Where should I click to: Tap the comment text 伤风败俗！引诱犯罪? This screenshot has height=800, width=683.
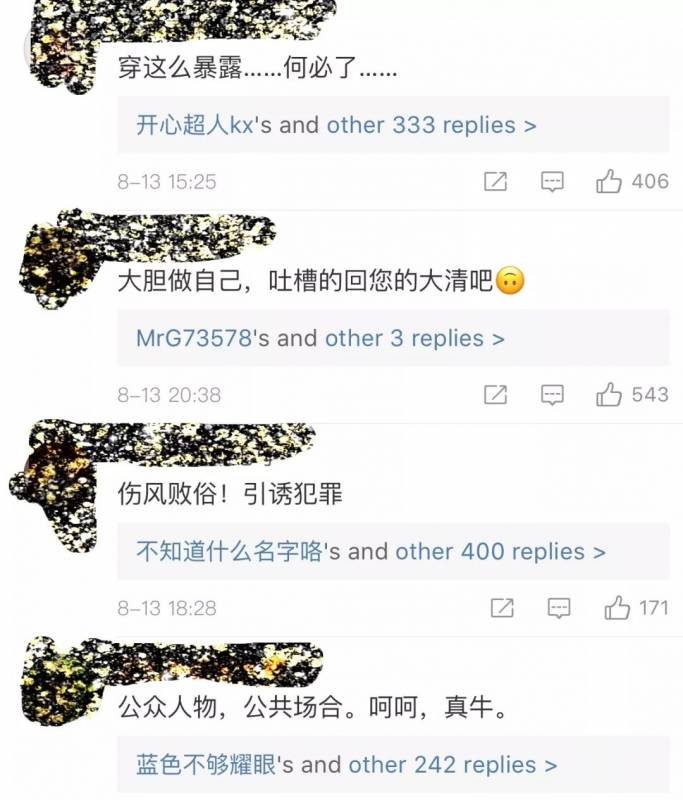click(230, 493)
